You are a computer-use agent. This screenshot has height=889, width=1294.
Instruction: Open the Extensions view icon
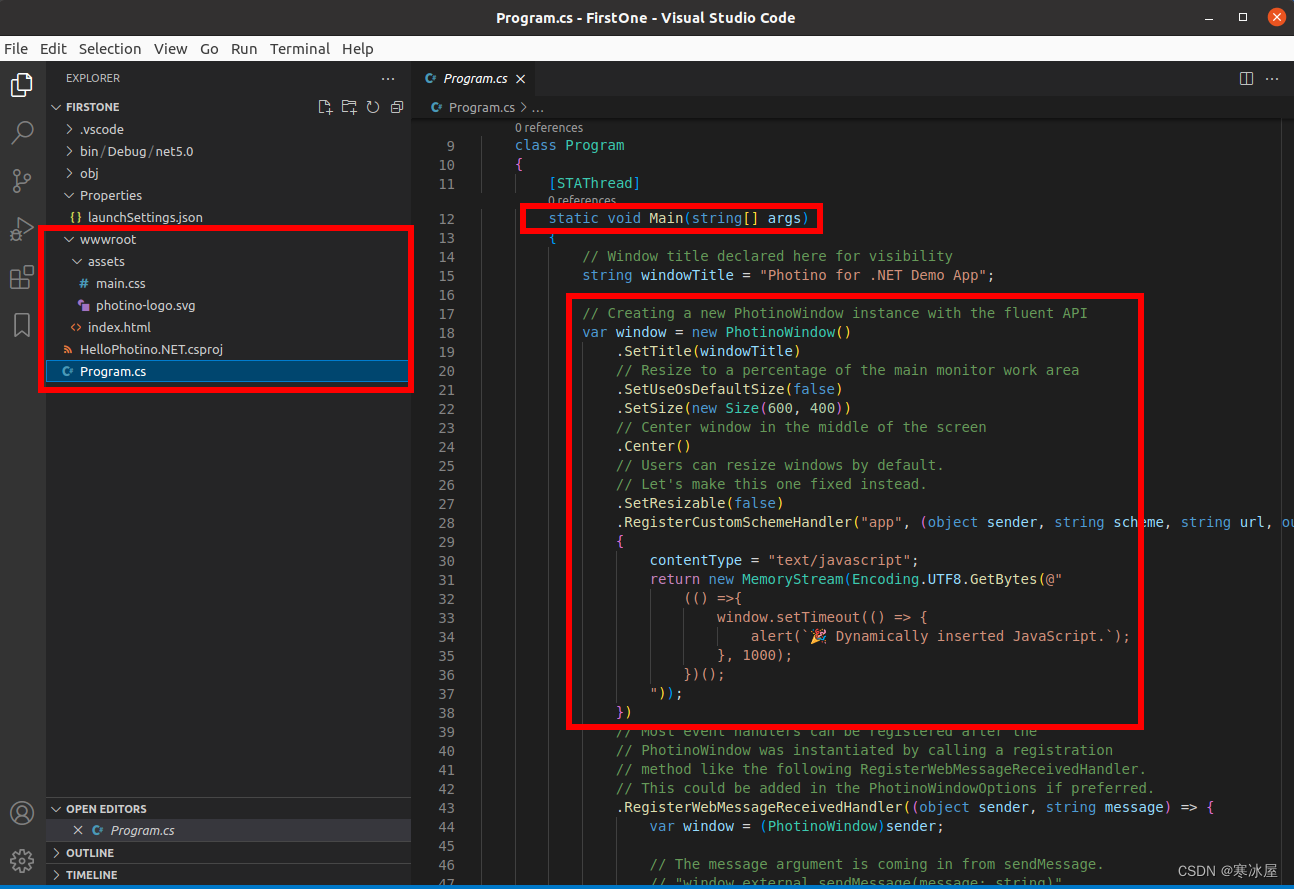(22, 277)
